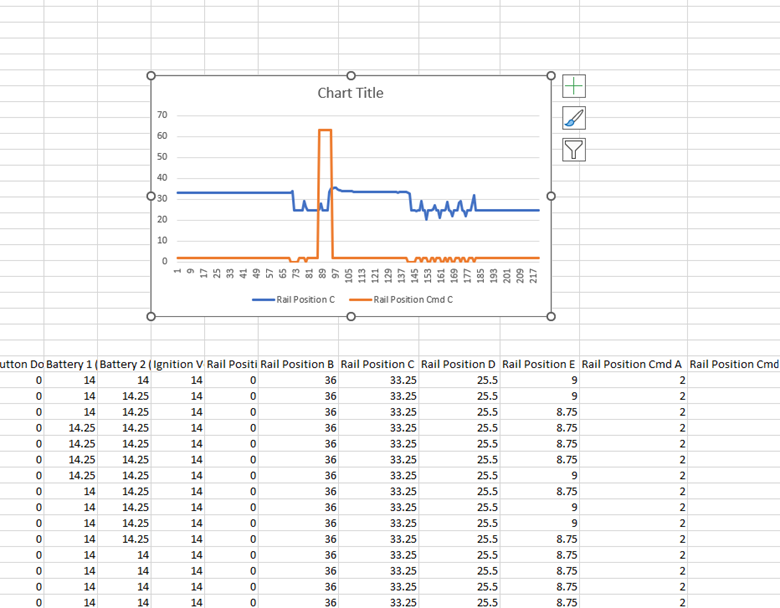Select the Rail Position D header cell
The width and height of the screenshot is (780, 608).
pyautogui.click(x=458, y=364)
